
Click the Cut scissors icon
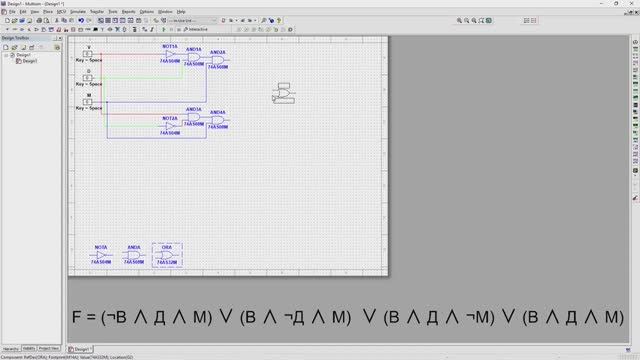tap(57, 20)
